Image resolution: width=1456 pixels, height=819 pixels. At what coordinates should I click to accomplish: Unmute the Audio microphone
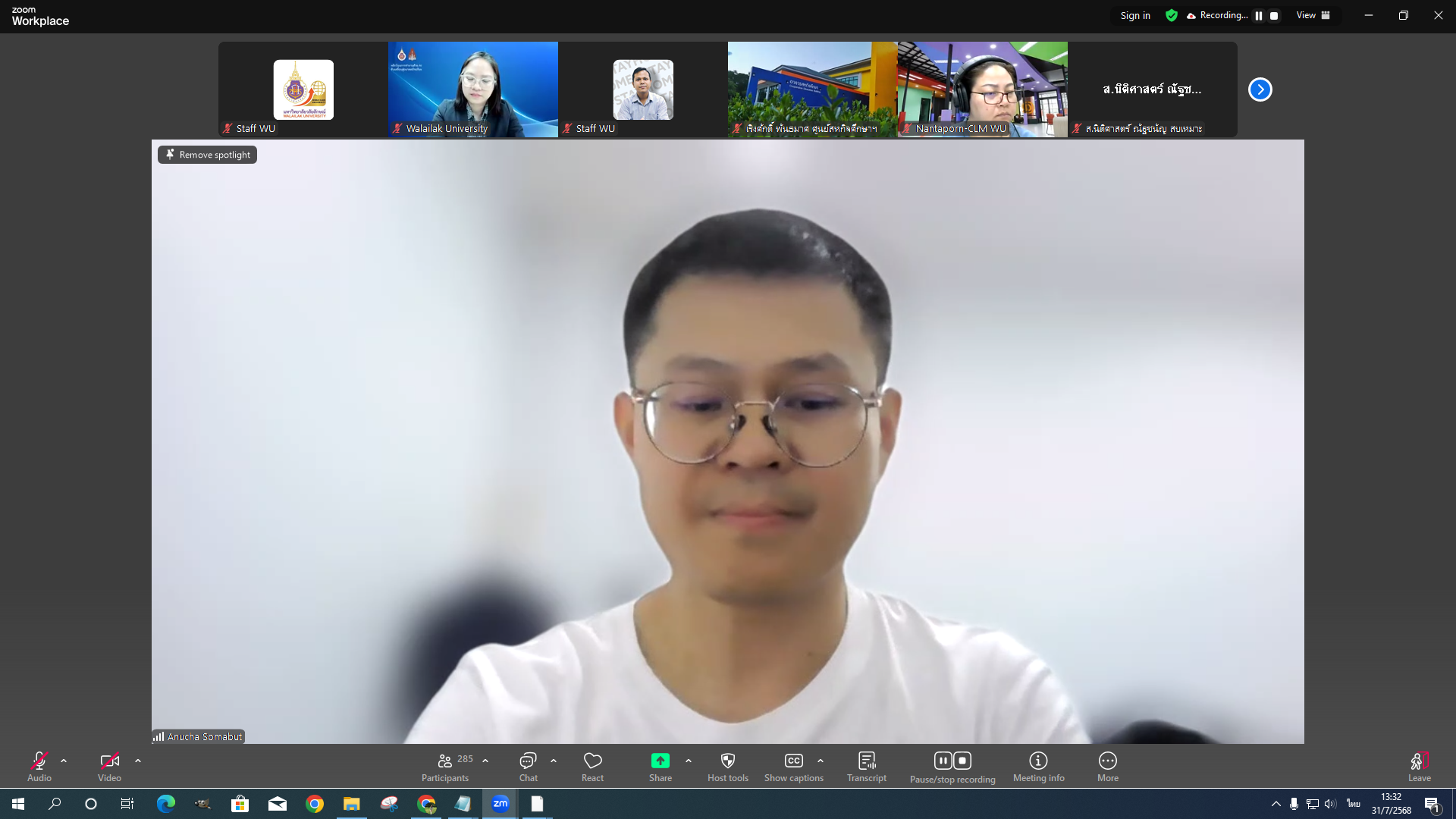pos(39,761)
